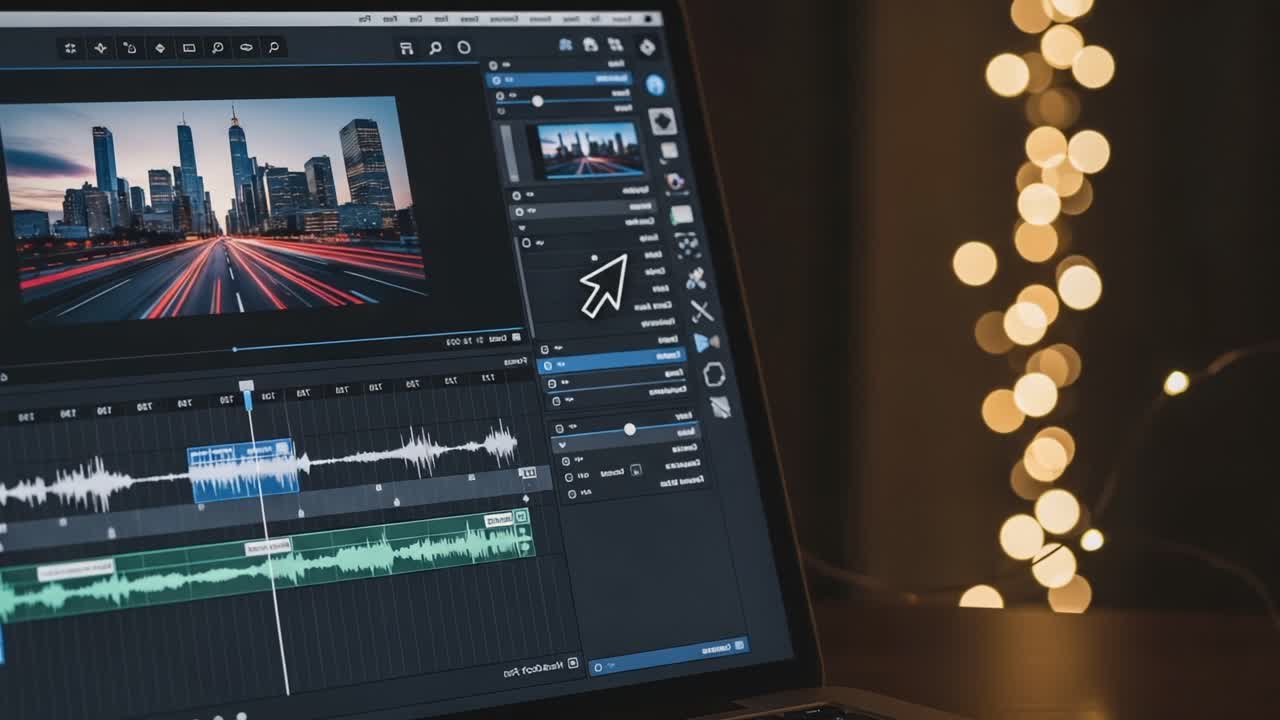Collapse the expanded parameter group arrow
1280x720 pixels.
point(563,442)
